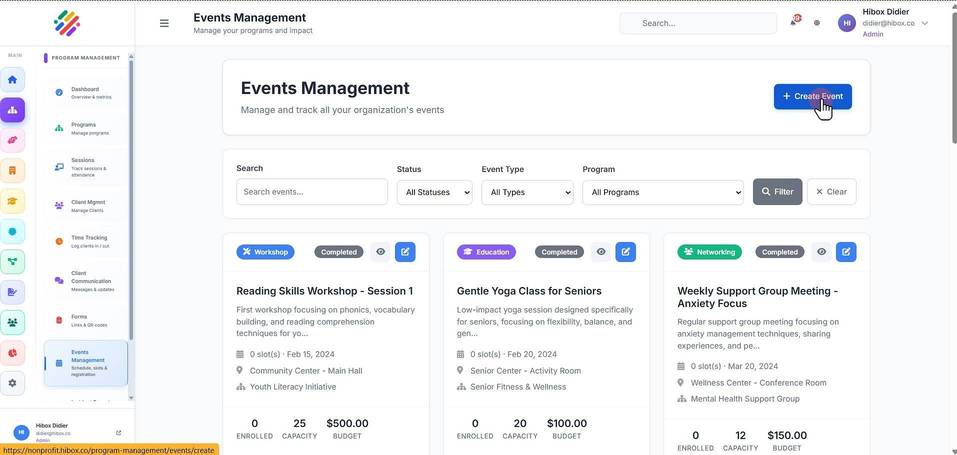Open the green workflow nodes rail icon
This screenshot has height=455, width=957.
pos(12,262)
